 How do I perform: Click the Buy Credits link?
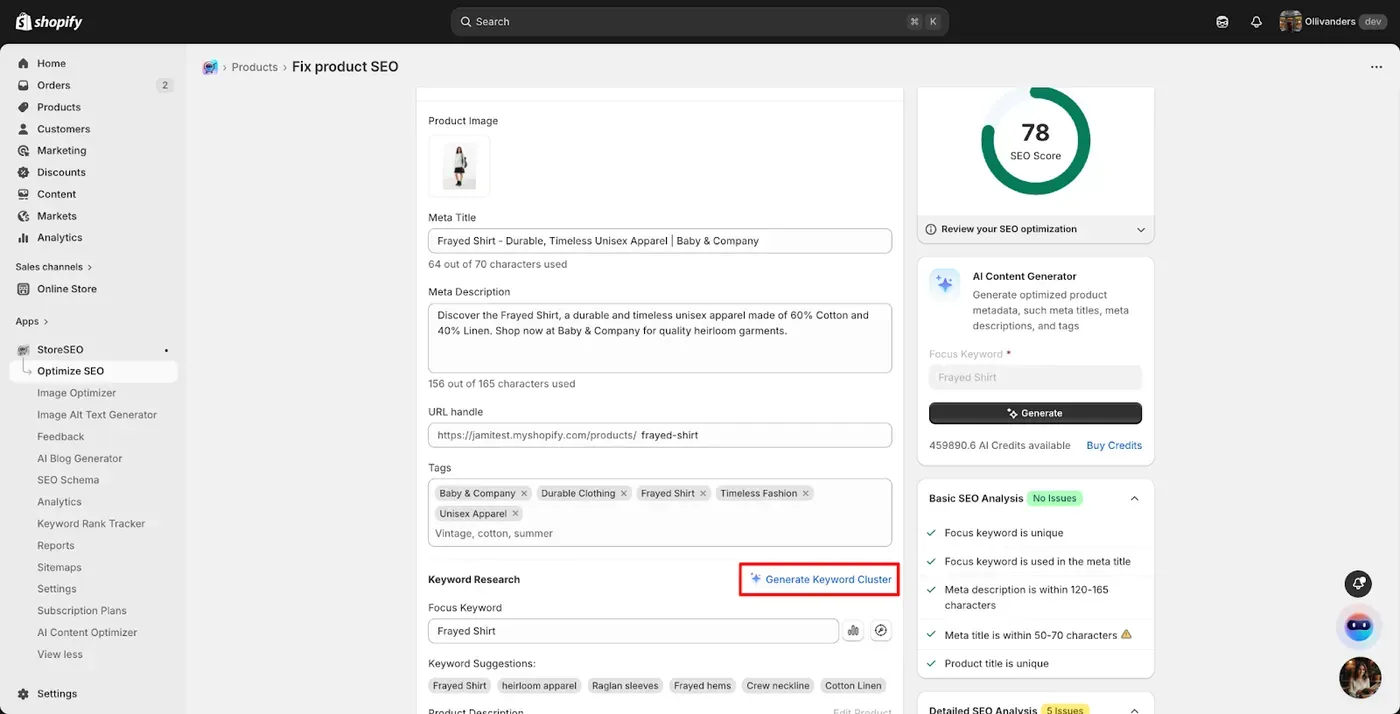click(x=1114, y=446)
